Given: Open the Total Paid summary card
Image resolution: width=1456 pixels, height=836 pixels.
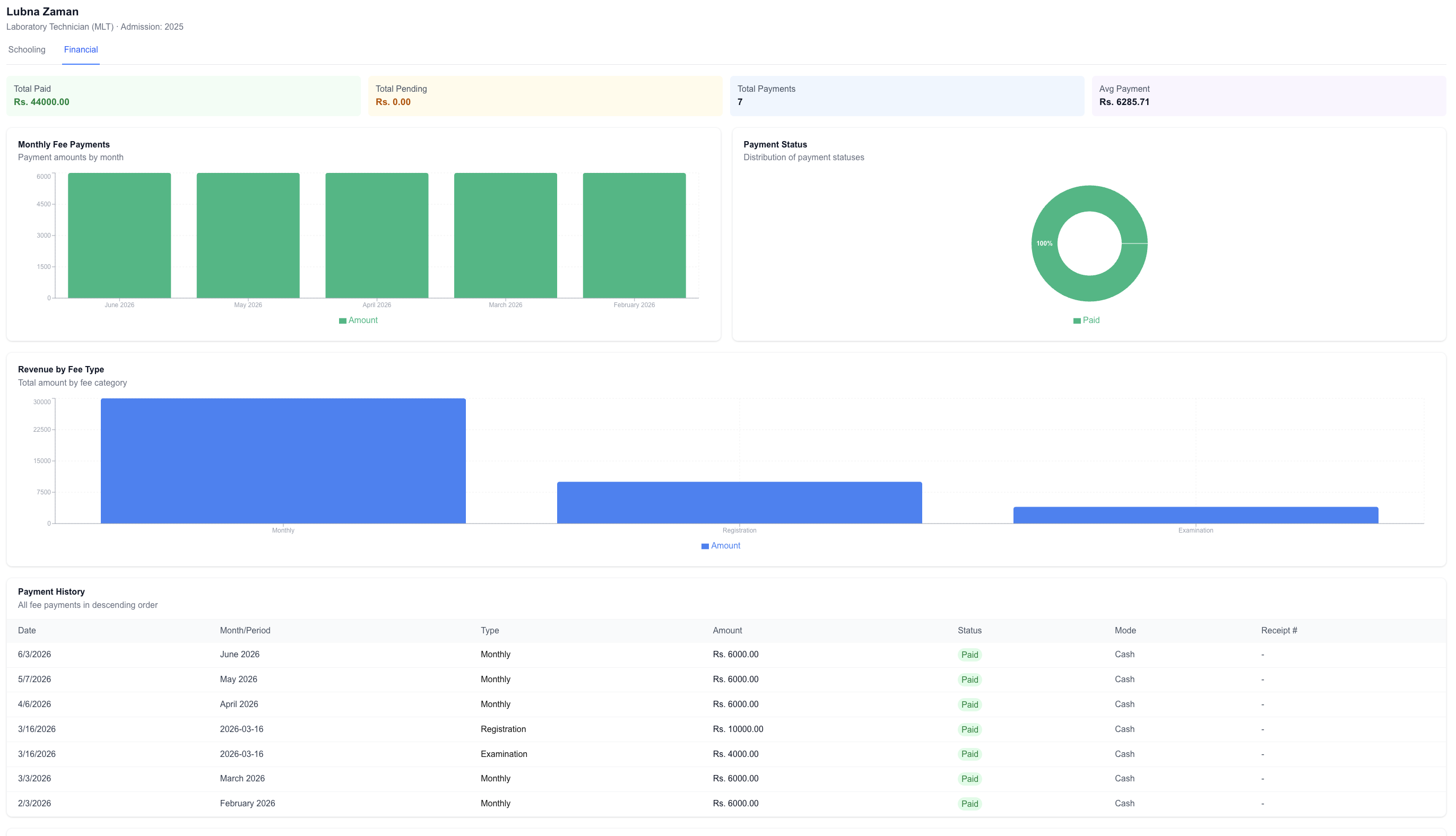Looking at the screenshot, I should pyautogui.click(x=183, y=96).
